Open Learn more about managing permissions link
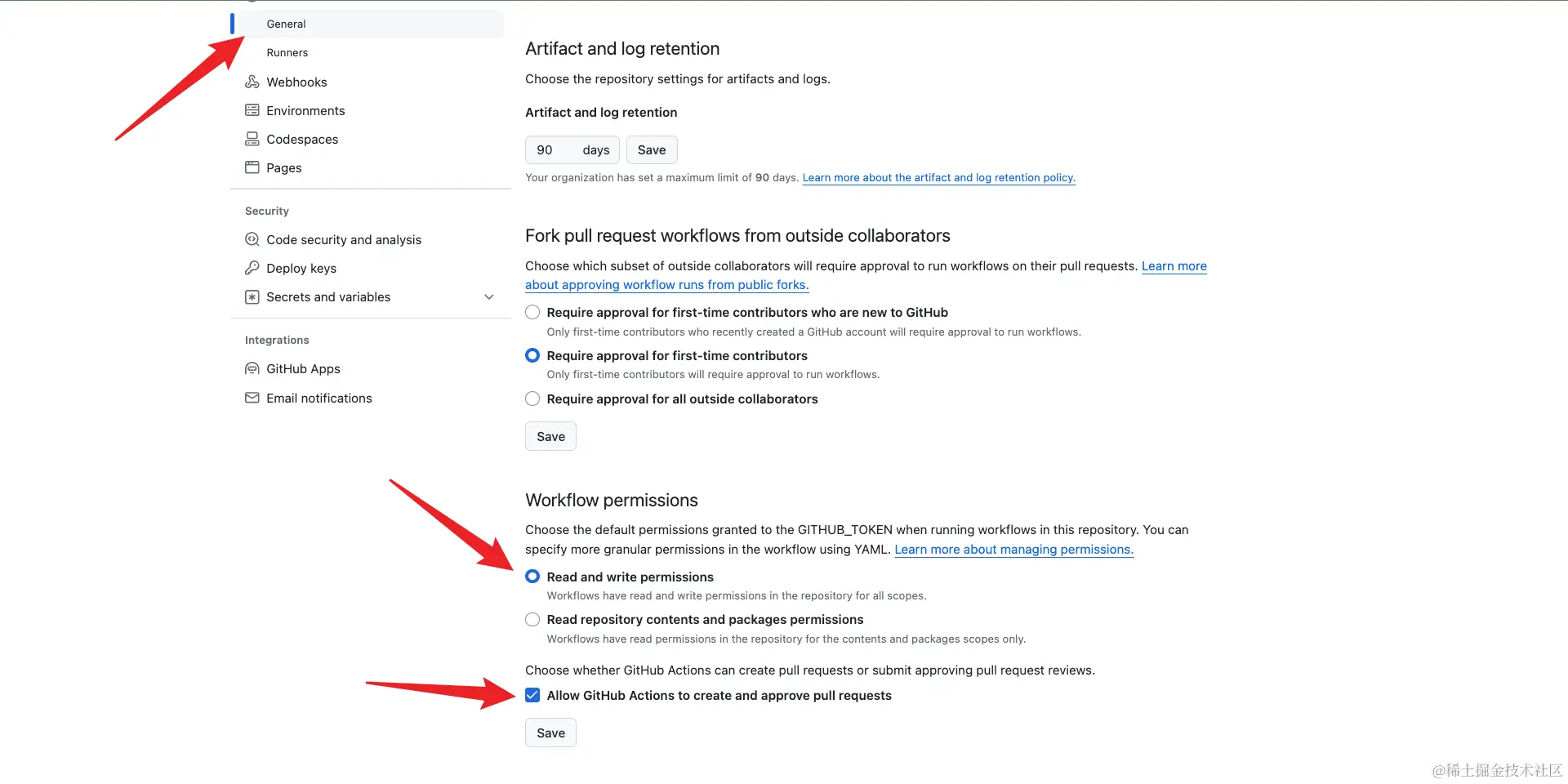The image size is (1568, 784). tap(1013, 549)
